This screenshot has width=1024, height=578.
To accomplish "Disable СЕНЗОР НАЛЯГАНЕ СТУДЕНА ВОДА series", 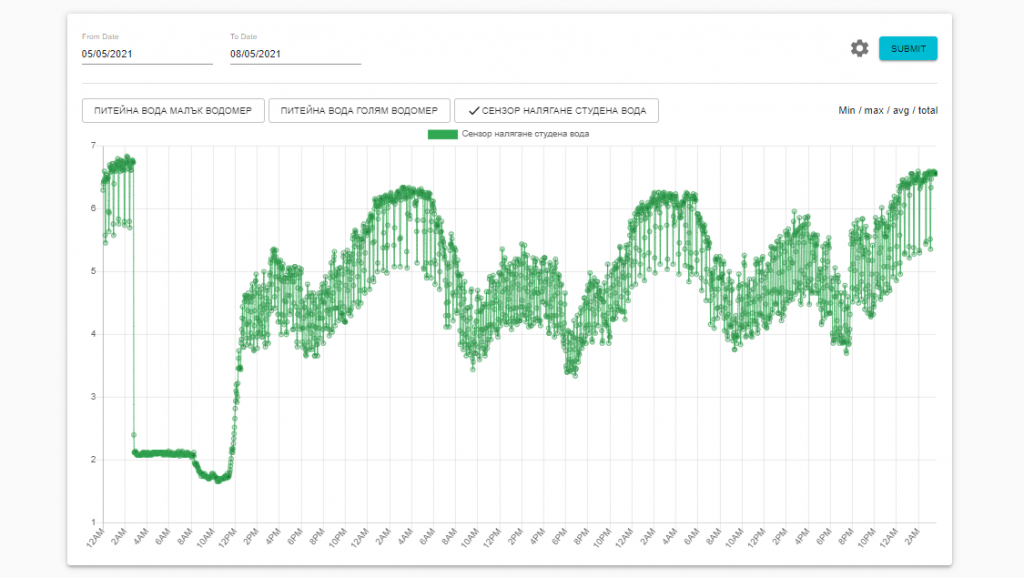I will [556, 110].
